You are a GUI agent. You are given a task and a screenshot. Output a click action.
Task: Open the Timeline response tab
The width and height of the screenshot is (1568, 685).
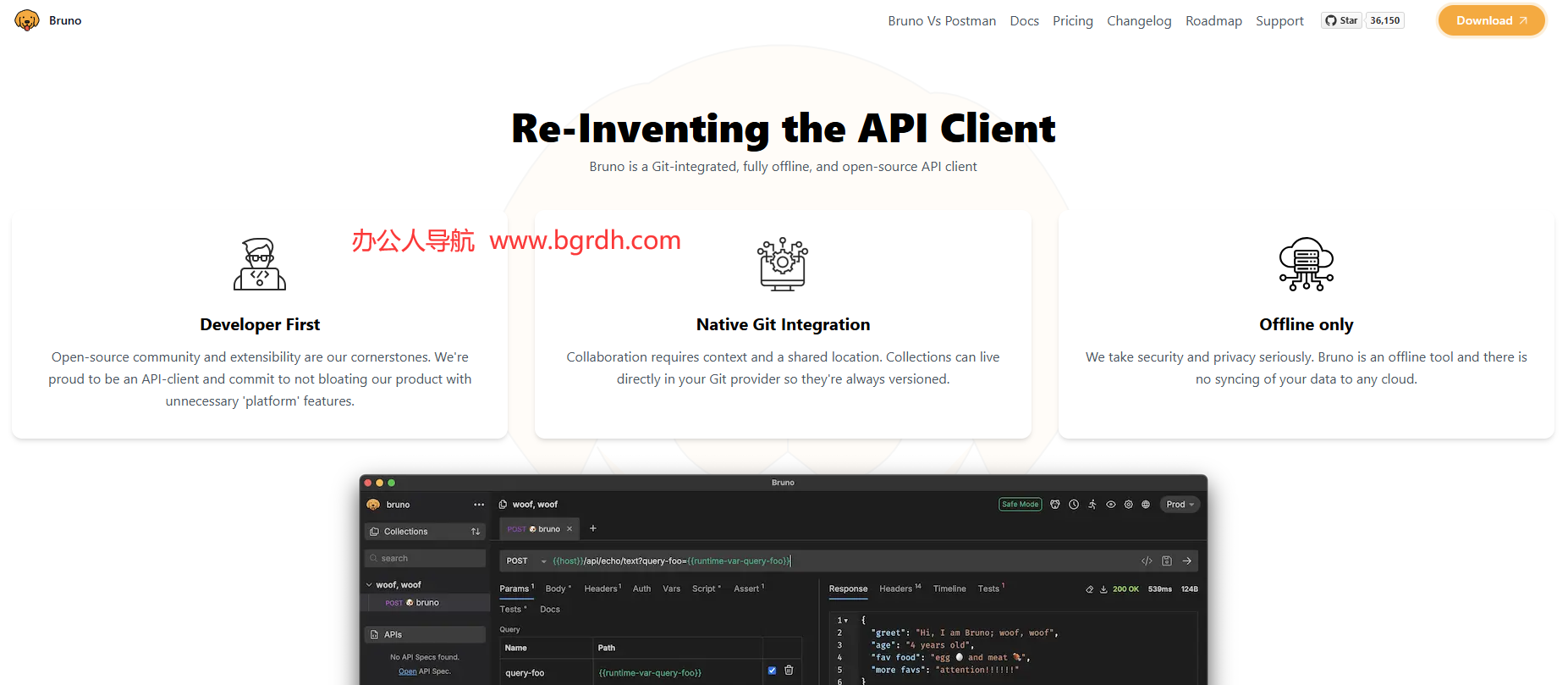949,588
